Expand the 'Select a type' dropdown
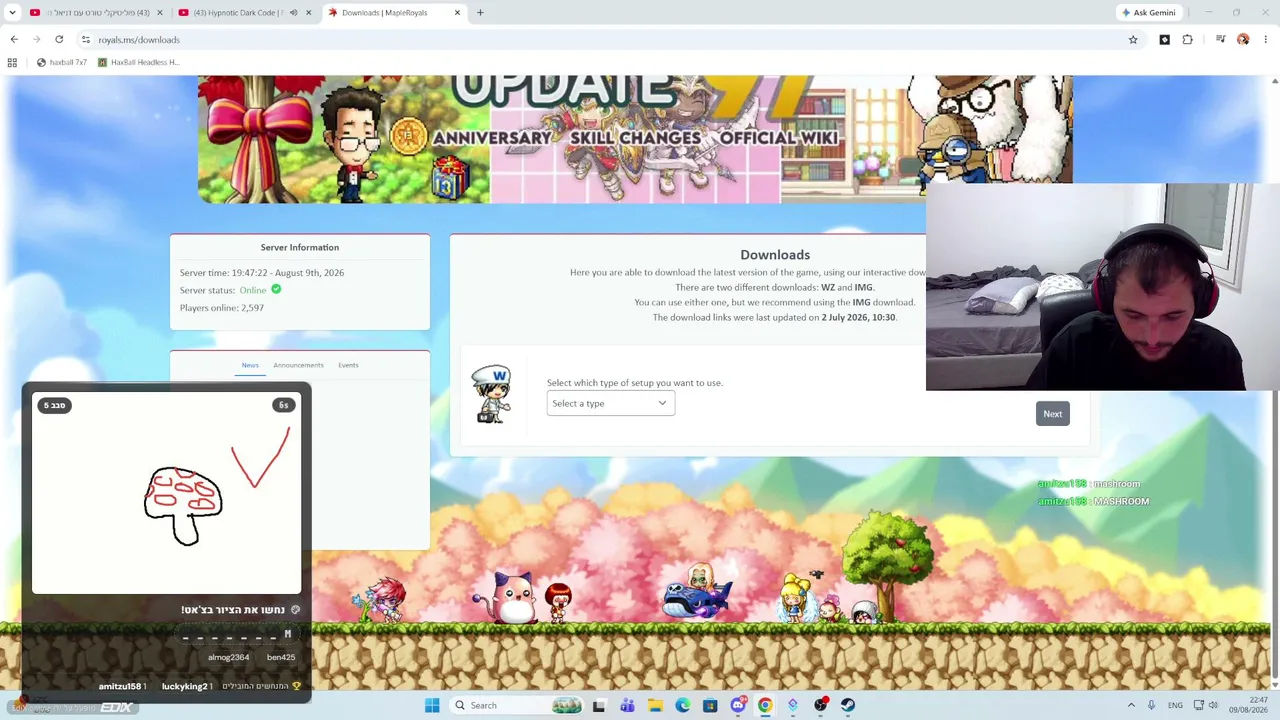Viewport: 1280px width, 720px height. coord(610,403)
